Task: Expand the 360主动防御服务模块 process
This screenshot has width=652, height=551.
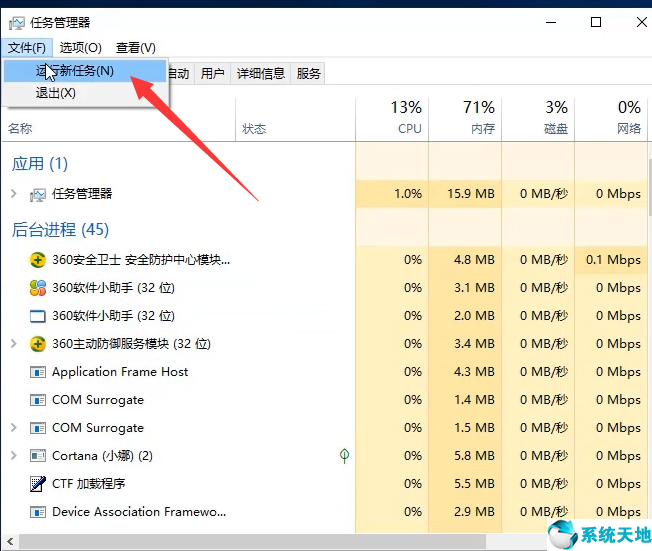Action: point(14,343)
